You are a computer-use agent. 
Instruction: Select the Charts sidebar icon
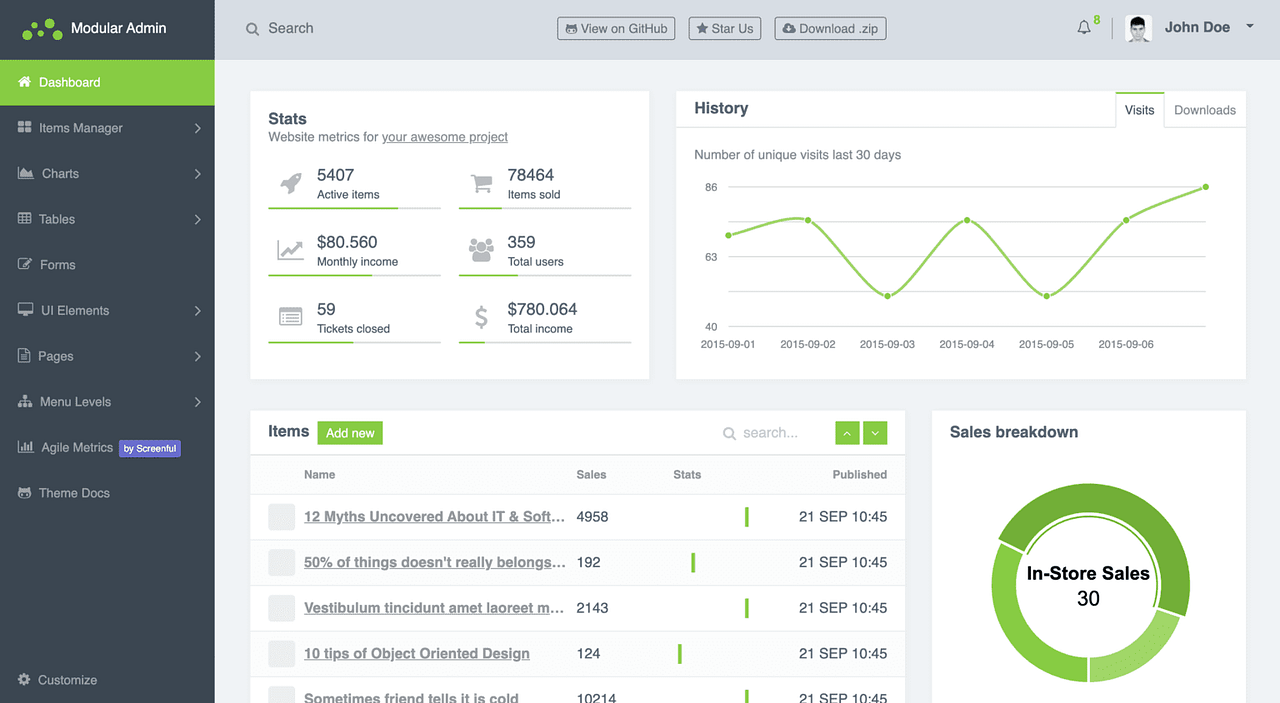pos(25,173)
